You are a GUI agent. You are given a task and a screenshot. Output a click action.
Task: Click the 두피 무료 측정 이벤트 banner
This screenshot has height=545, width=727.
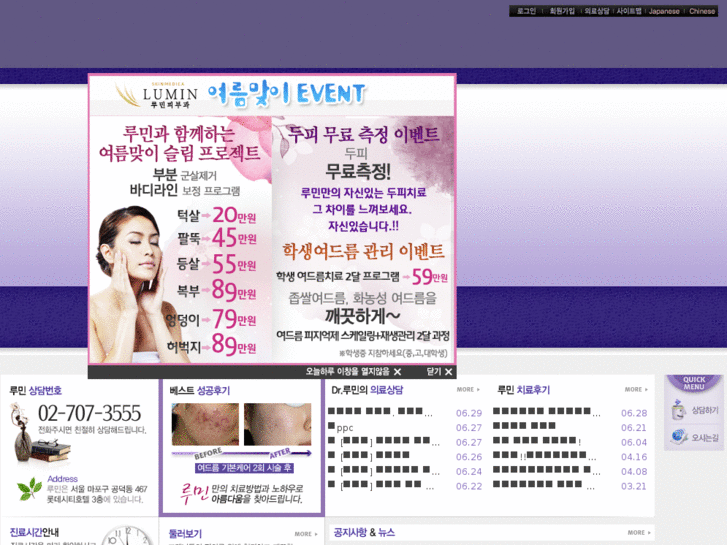(x=363, y=135)
